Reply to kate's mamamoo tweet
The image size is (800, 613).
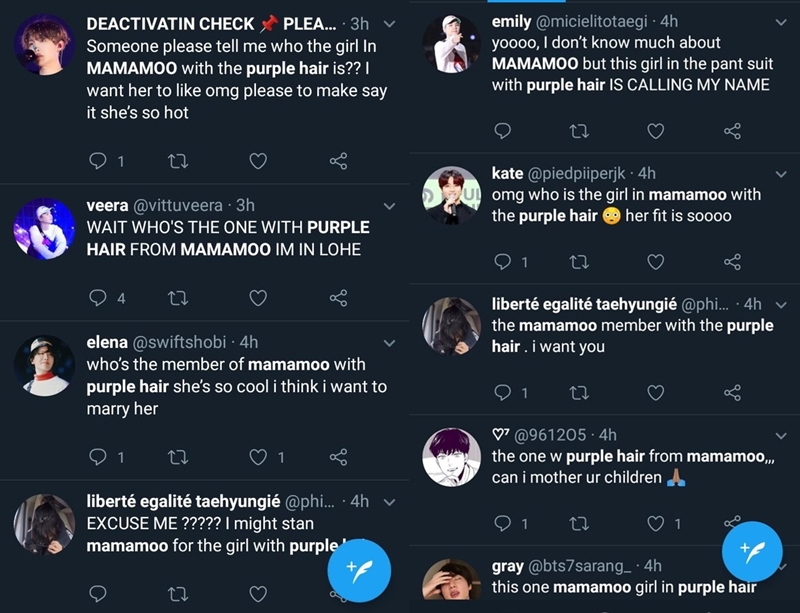click(503, 262)
